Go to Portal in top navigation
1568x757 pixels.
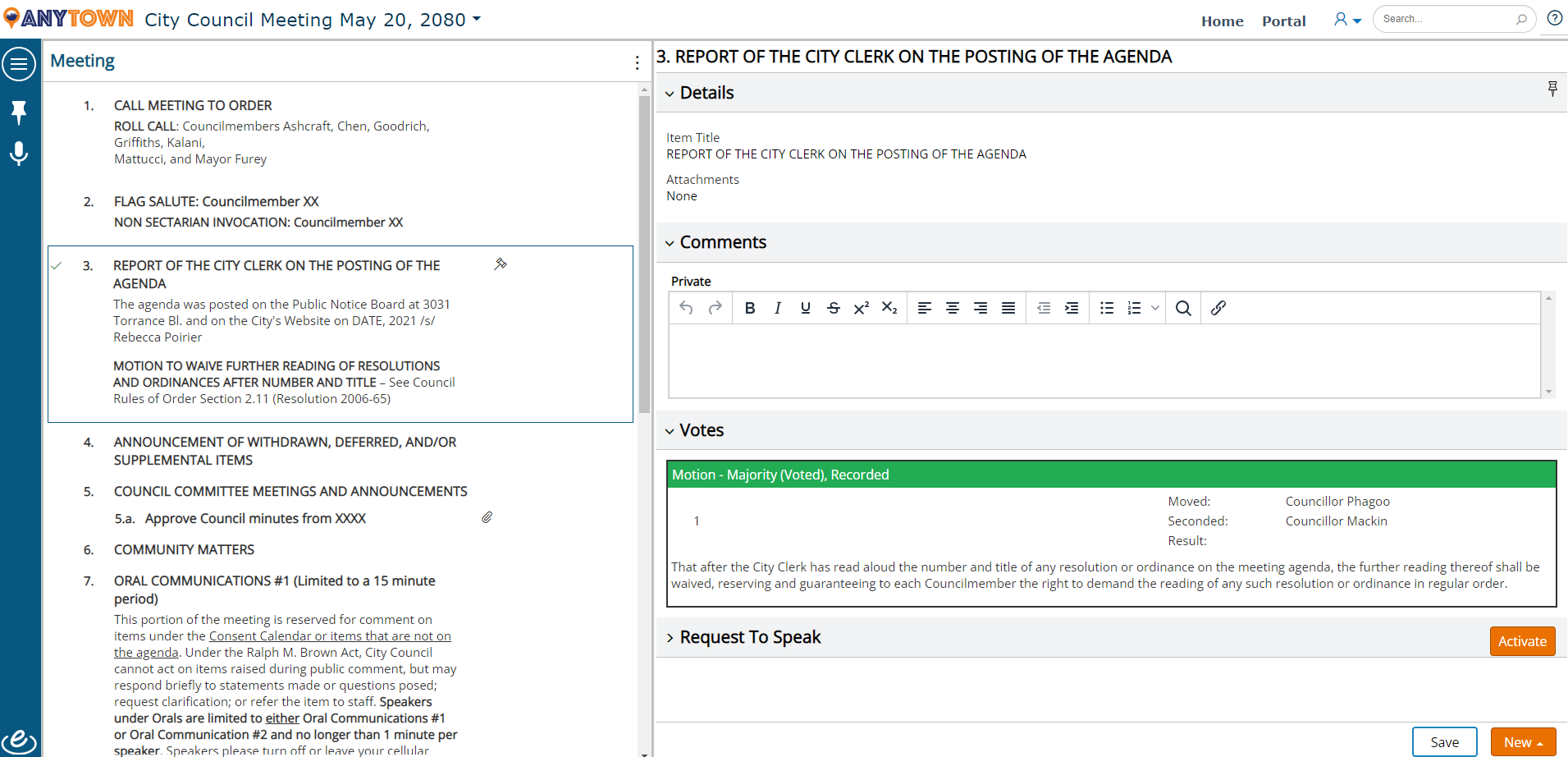tap(1283, 21)
